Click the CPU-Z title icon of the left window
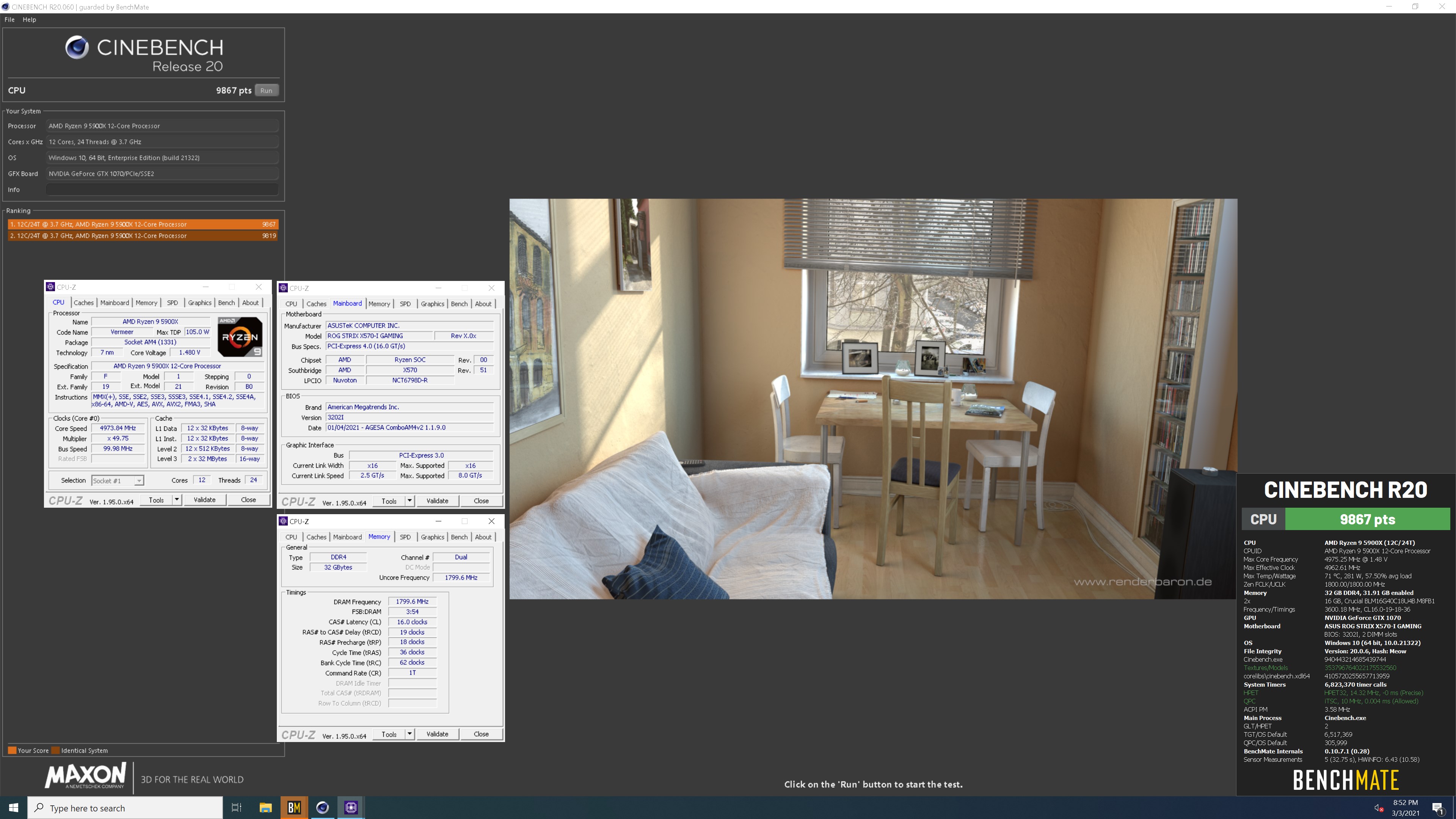 click(51, 287)
